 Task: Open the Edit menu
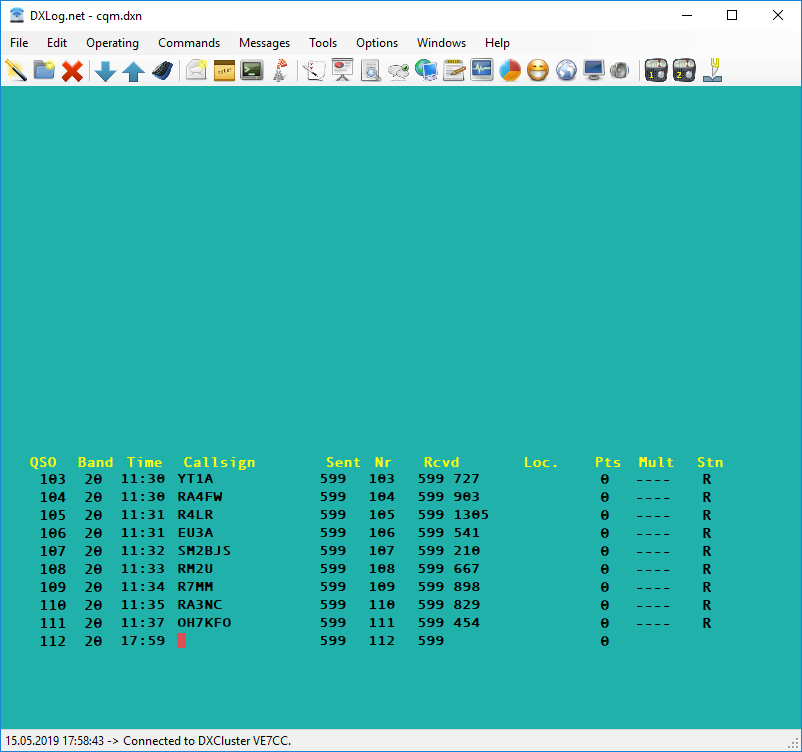pyautogui.click(x=57, y=43)
